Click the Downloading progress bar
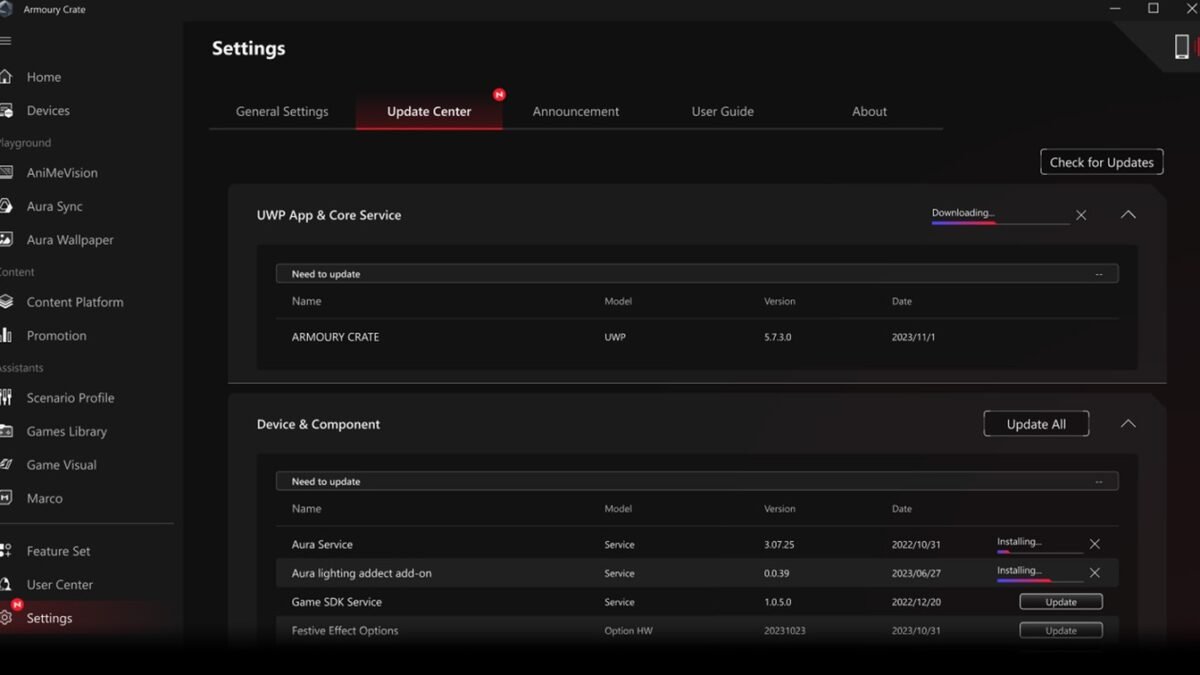Viewport: 1200px width, 675px height. click(x=1000, y=223)
